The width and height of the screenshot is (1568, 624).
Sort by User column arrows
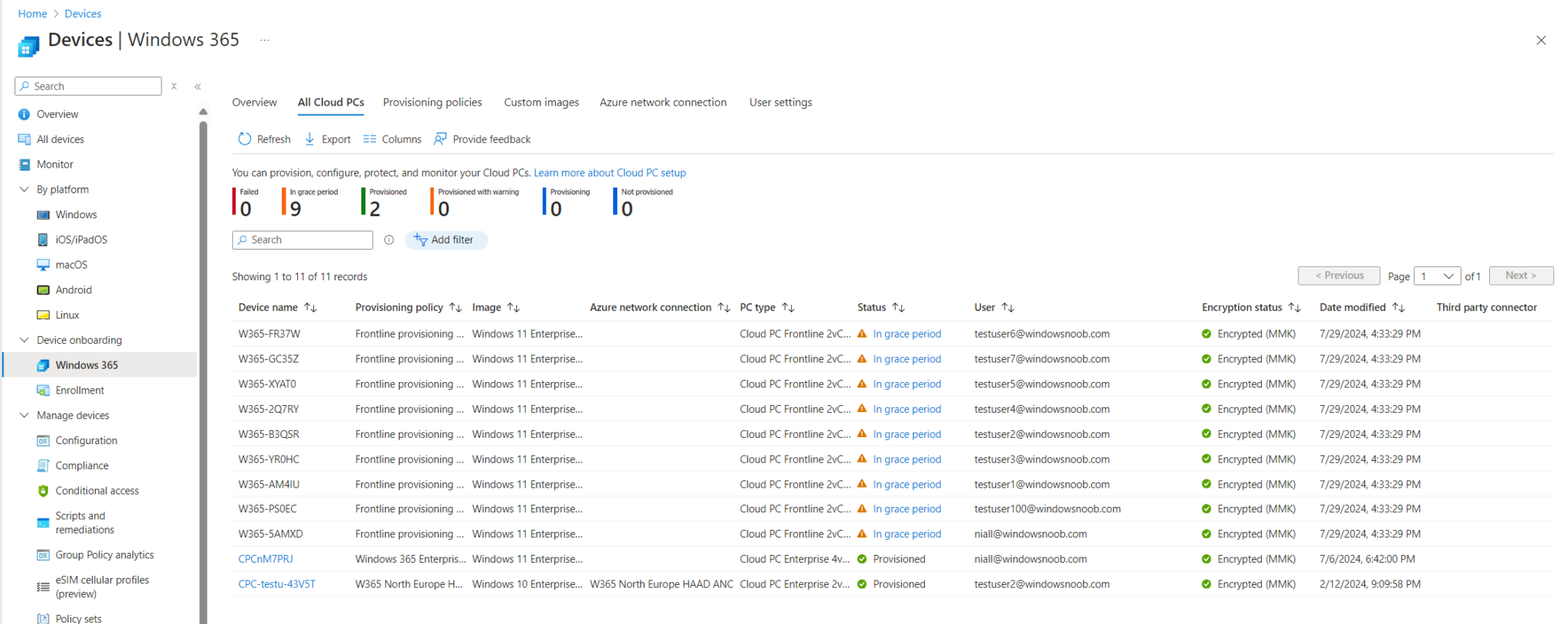click(1008, 307)
